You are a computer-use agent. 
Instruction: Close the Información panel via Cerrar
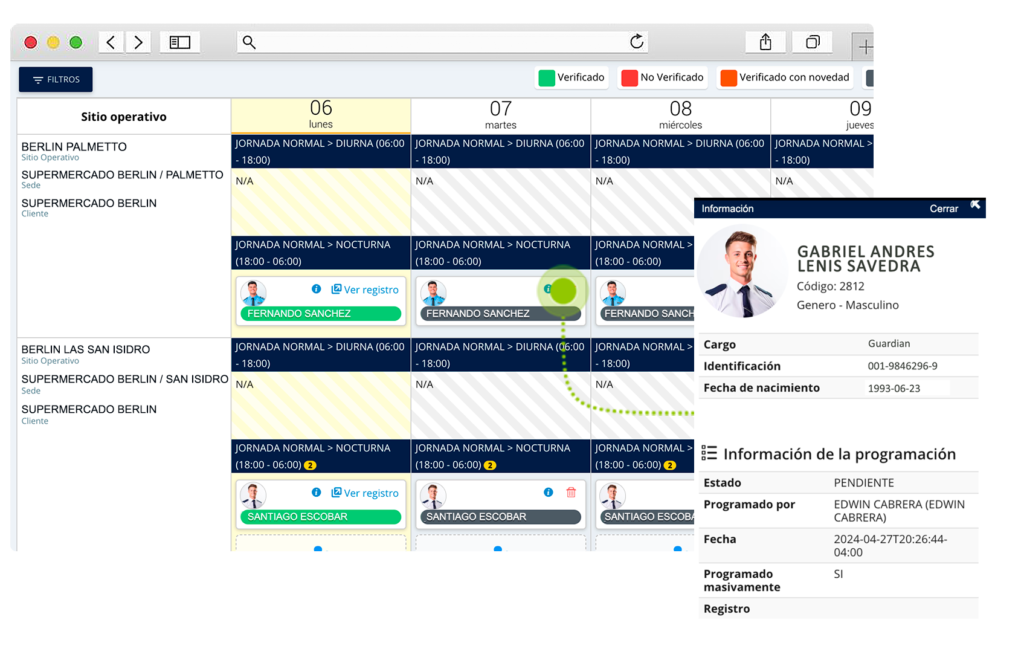point(943,209)
